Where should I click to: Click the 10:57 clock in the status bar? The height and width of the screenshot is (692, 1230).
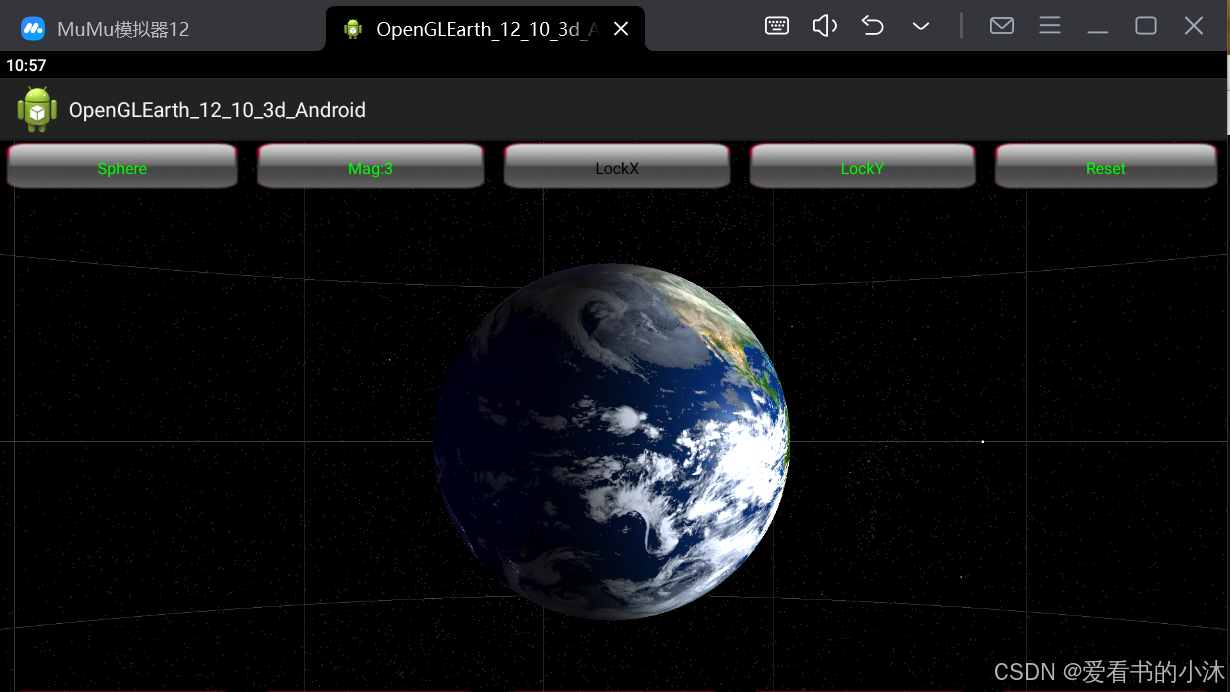coord(26,65)
